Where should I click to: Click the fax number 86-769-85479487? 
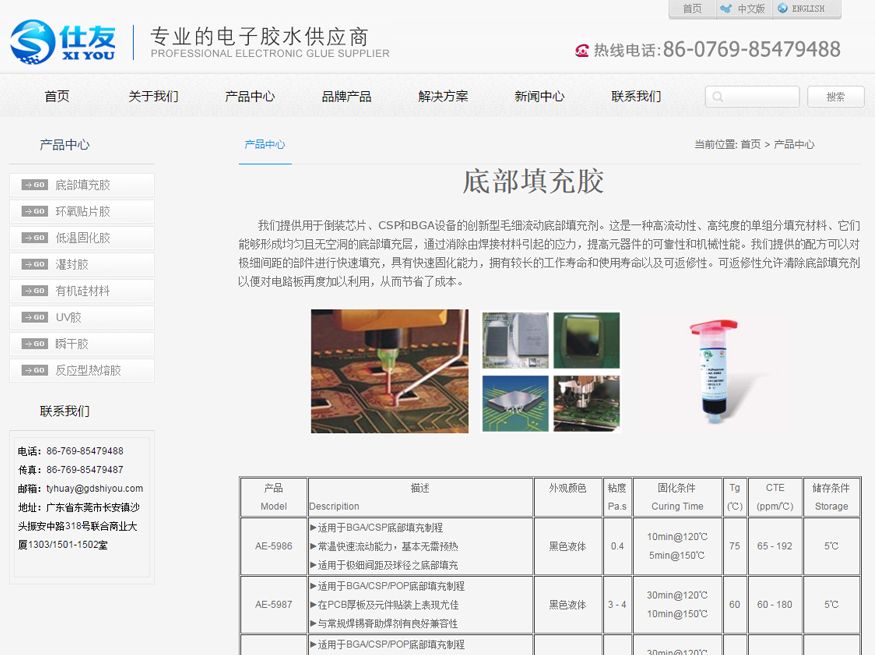click(x=85, y=470)
